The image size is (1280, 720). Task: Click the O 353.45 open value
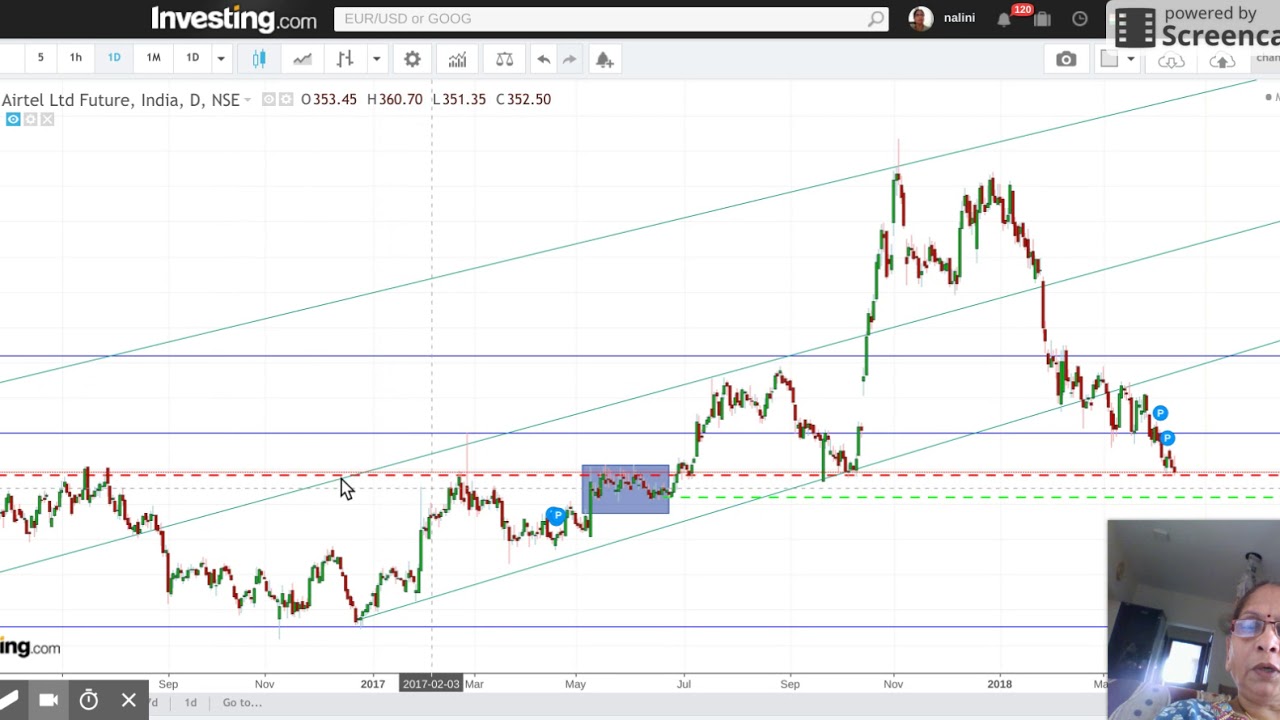pos(328,99)
